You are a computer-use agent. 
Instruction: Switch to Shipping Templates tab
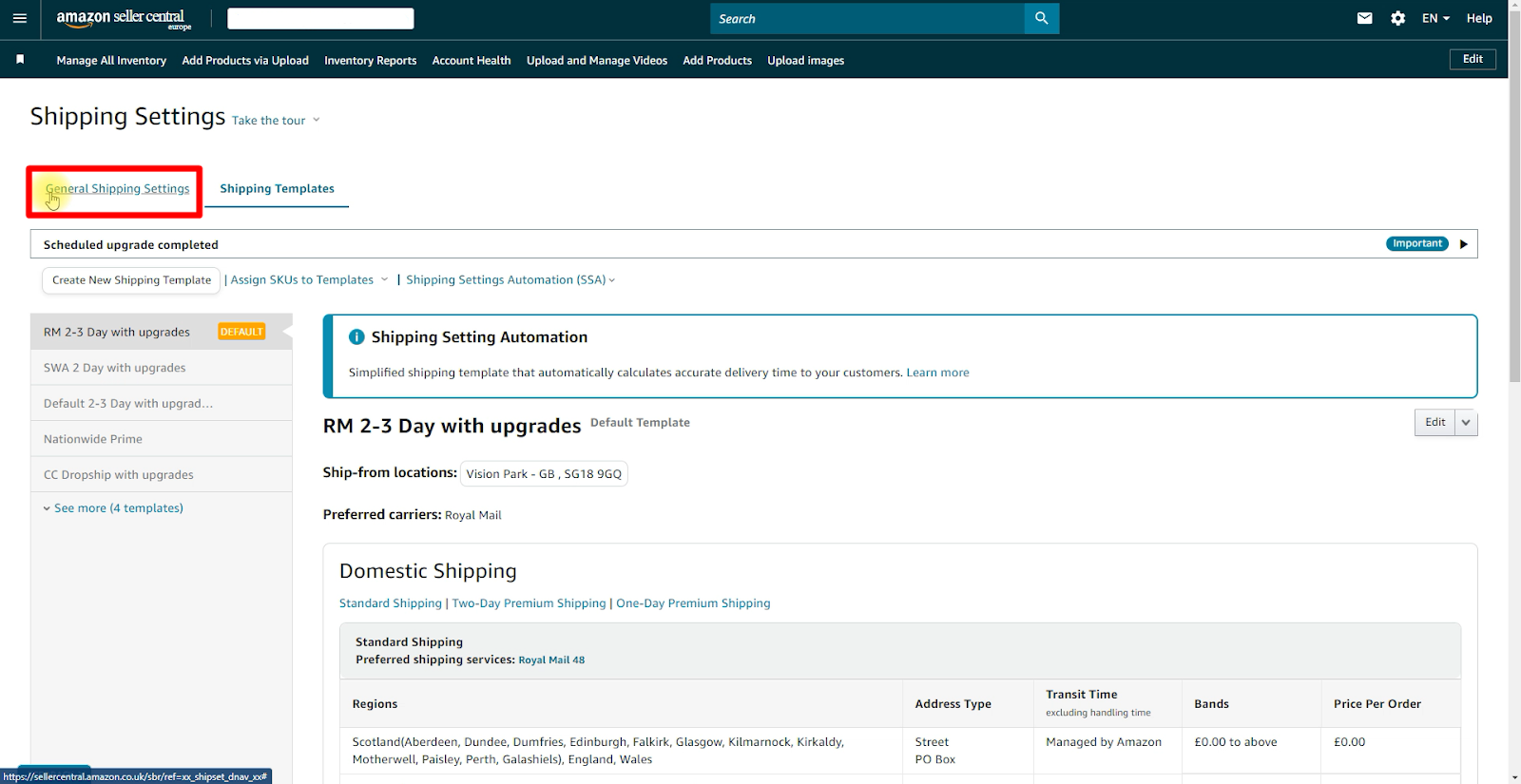point(278,189)
